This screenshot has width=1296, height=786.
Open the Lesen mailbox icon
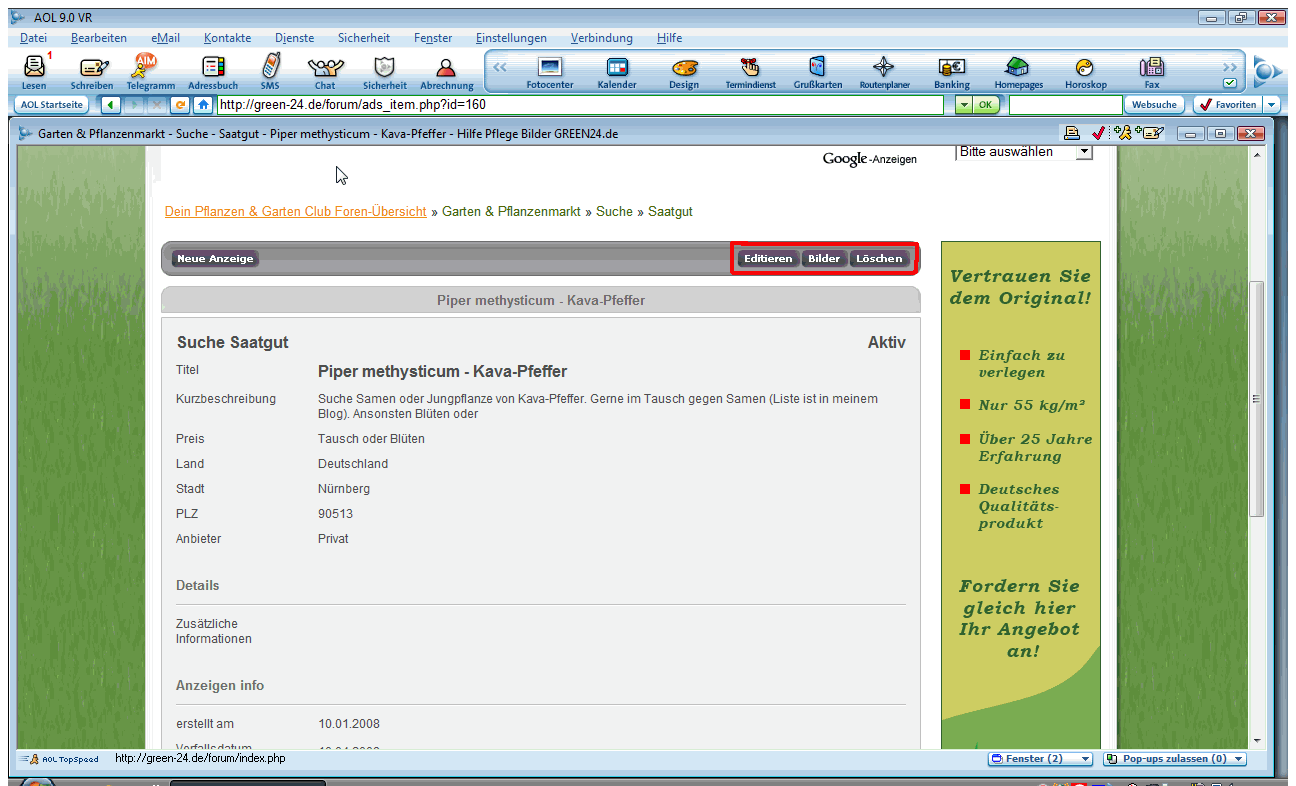point(34,68)
